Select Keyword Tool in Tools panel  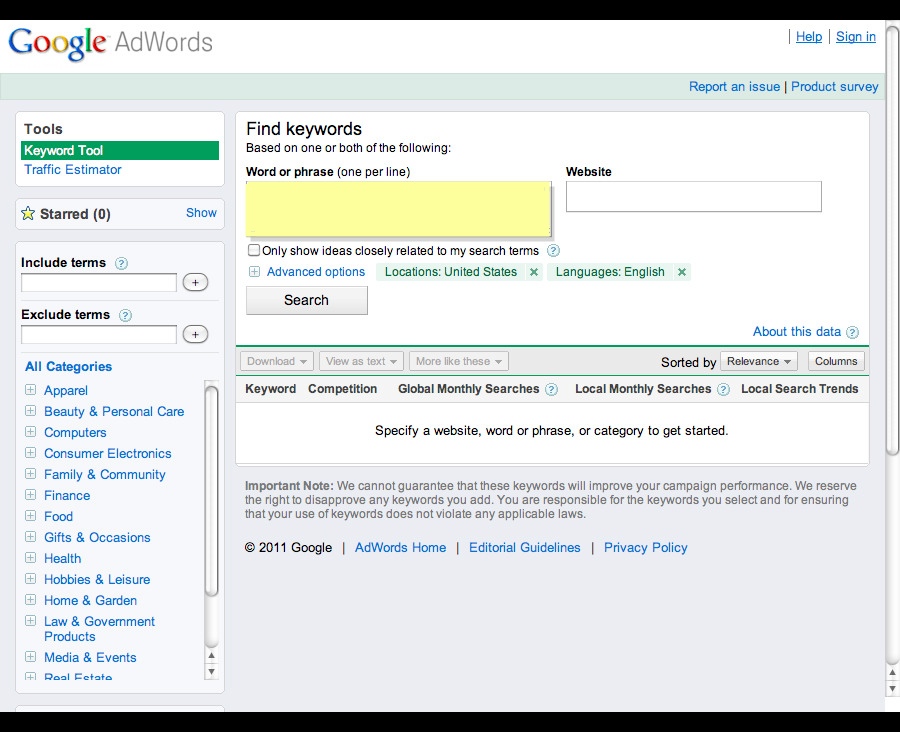pyautogui.click(x=120, y=150)
